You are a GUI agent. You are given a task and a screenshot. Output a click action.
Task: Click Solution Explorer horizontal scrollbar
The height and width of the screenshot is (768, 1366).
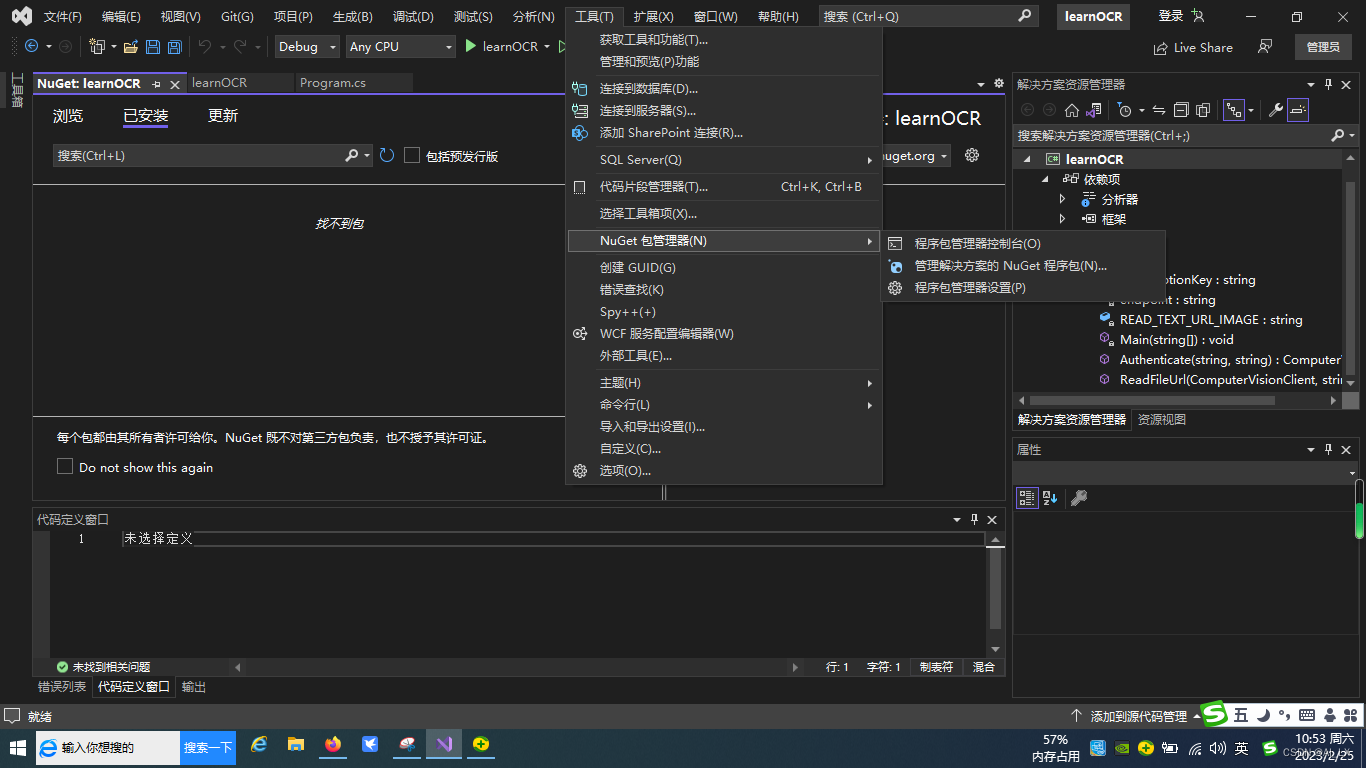pyautogui.click(x=1152, y=400)
